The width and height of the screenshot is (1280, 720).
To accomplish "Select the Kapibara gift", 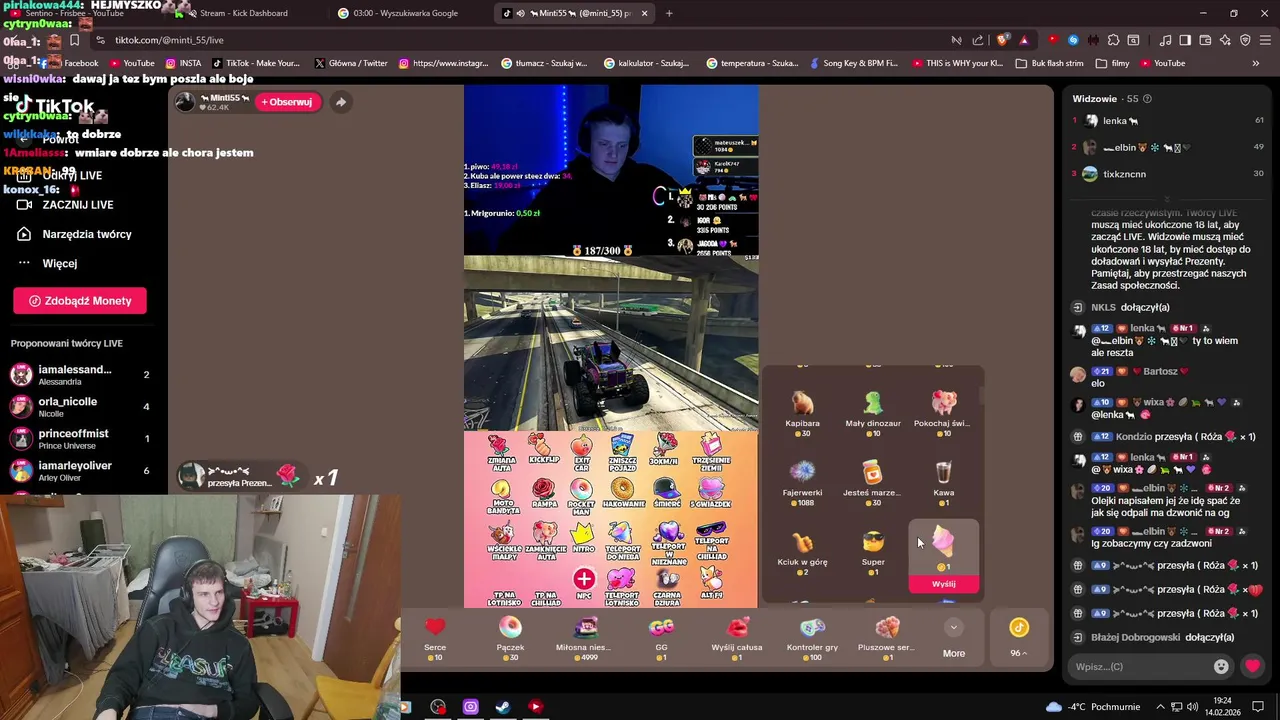I will coord(802,412).
